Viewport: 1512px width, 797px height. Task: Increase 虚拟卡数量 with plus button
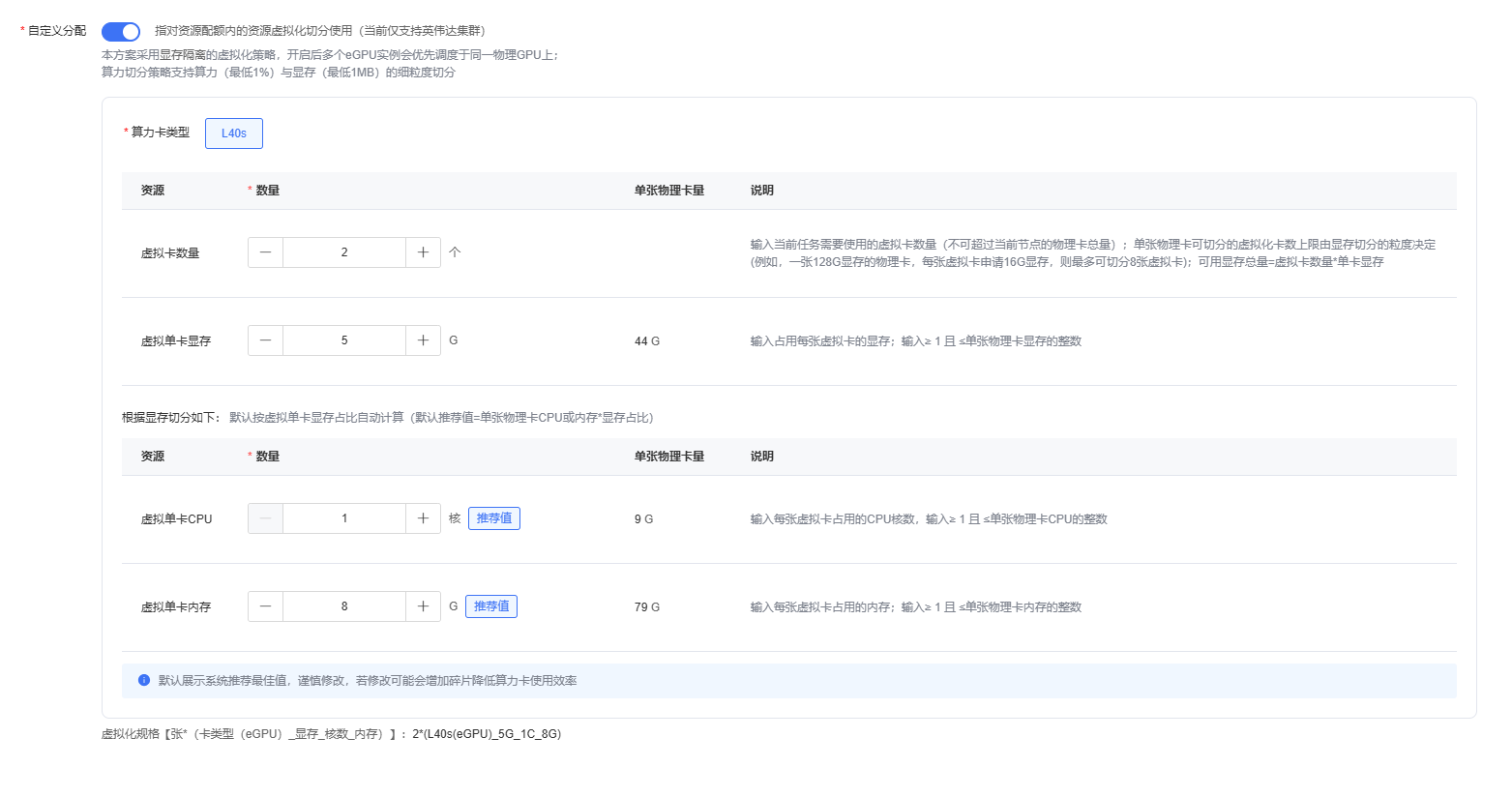tap(423, 252)
